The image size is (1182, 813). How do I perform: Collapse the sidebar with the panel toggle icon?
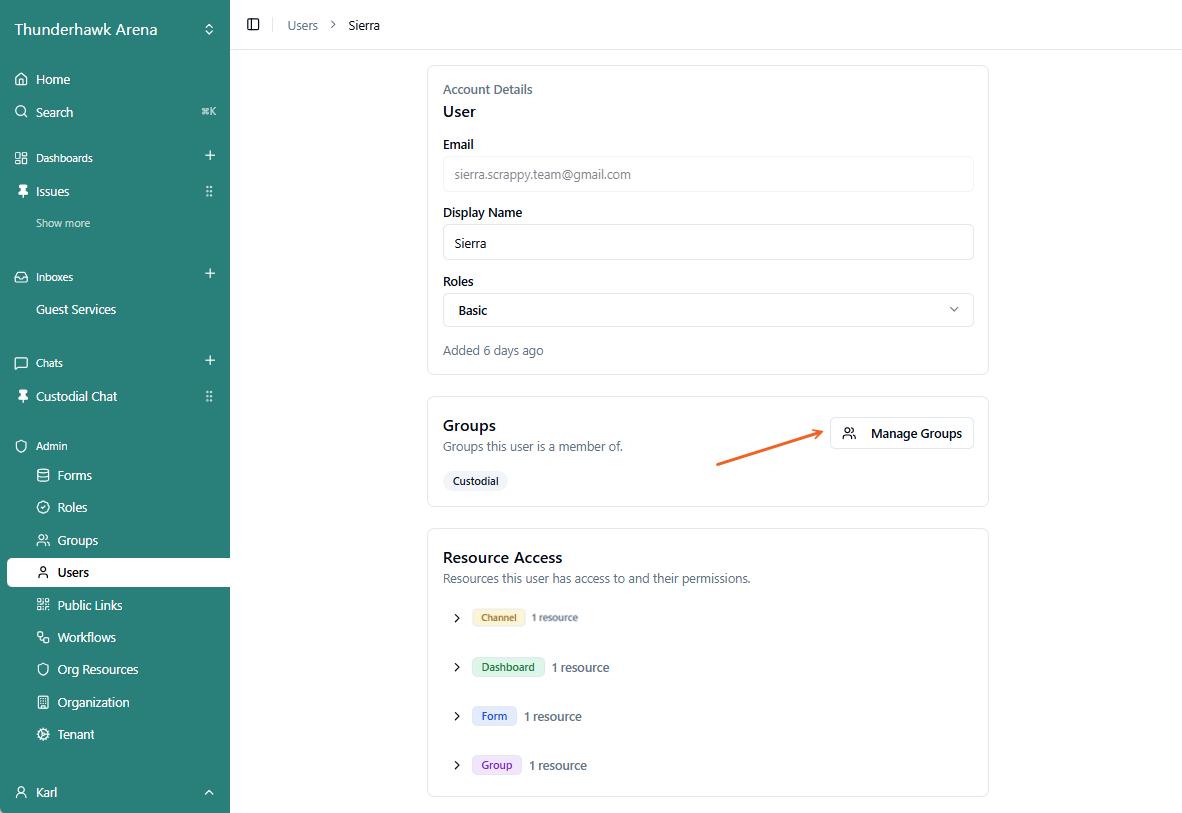click(x=253, y=24)
